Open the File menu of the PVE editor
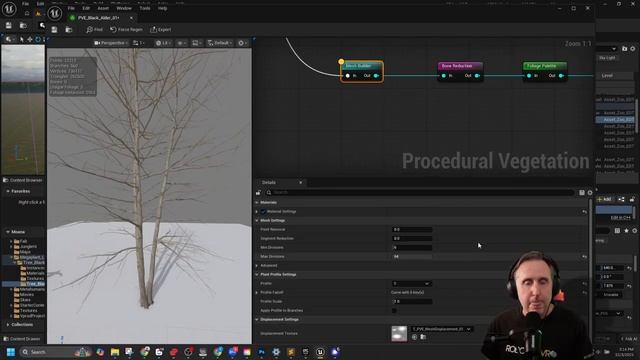This screenshot has height=360, width=640. 71,8
